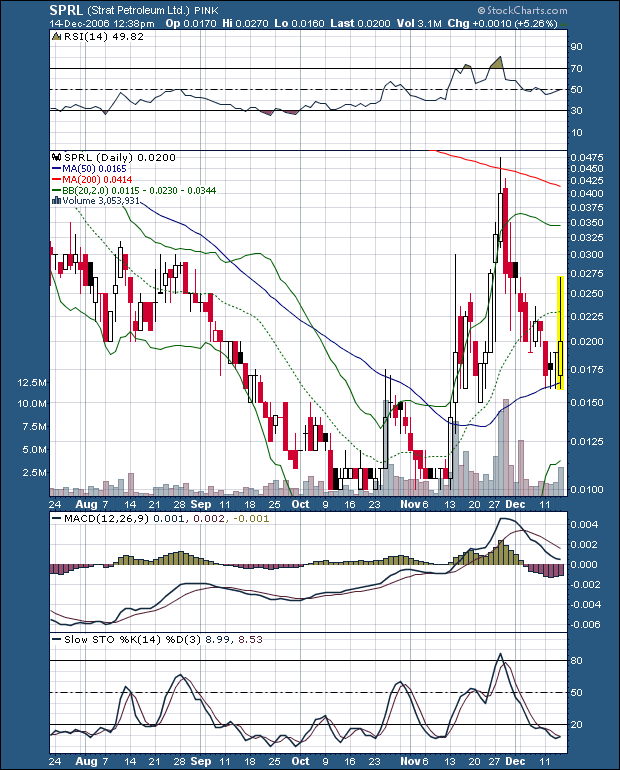Click the -0.002 MACD axis label

tap(583, 585)
